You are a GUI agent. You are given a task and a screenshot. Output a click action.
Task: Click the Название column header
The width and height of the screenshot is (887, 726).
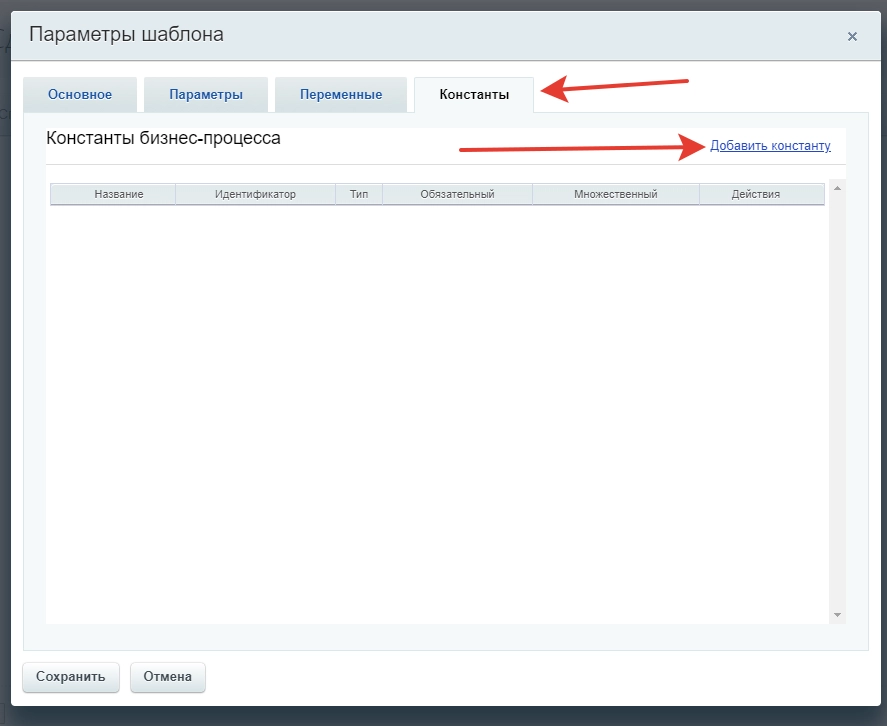pyautogui.click(x=119, y=194)
